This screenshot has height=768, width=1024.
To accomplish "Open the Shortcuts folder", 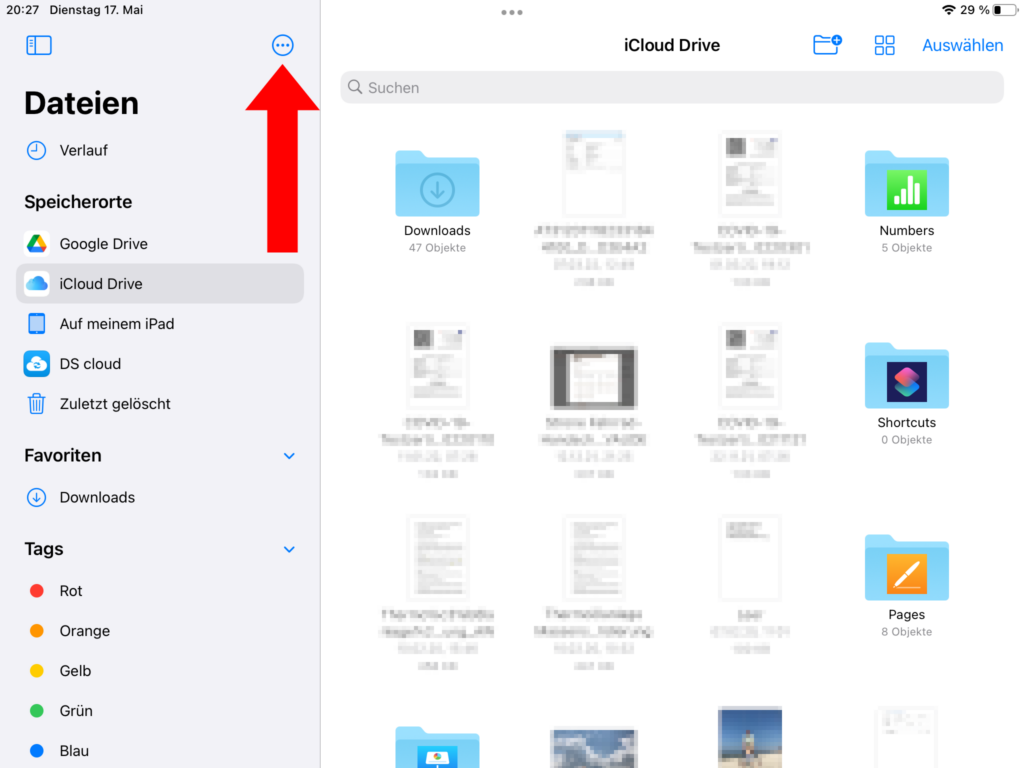I will 906,376.
